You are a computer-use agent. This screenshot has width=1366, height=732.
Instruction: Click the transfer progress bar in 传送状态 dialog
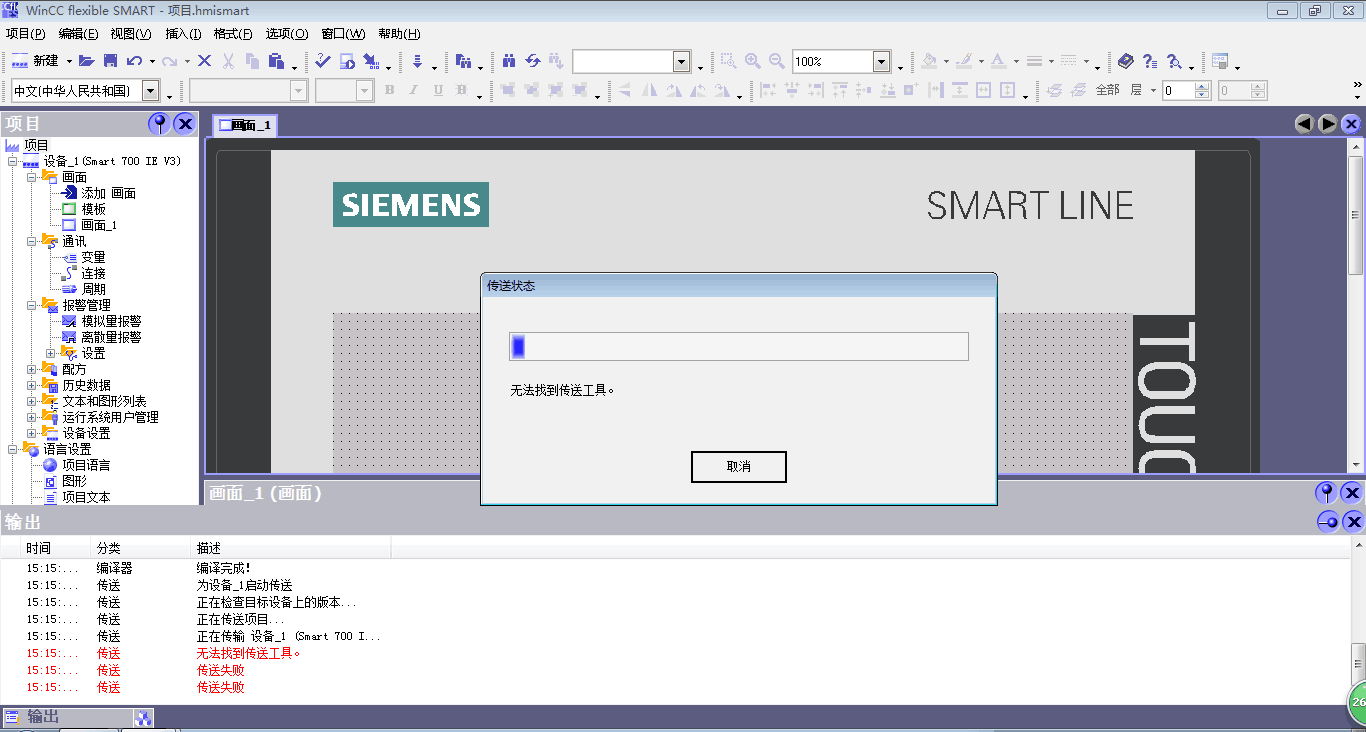pos(739,346)
